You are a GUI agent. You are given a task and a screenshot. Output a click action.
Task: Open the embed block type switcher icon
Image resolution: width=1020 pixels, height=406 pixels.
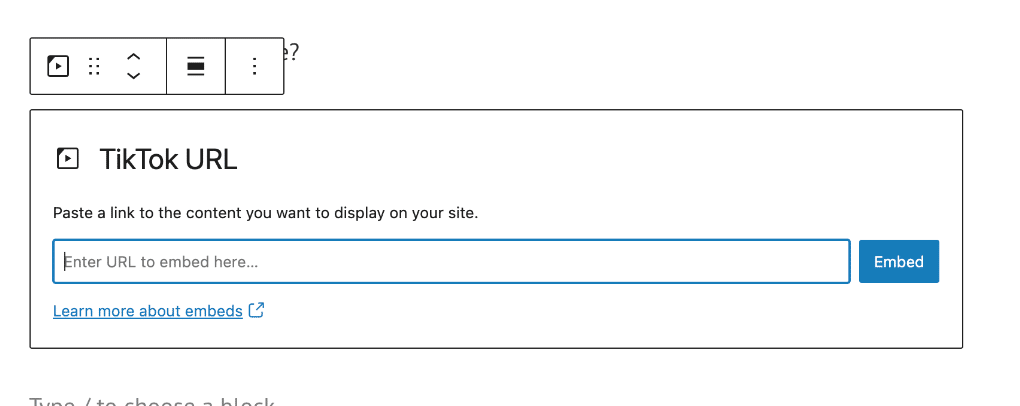[58, 66]
